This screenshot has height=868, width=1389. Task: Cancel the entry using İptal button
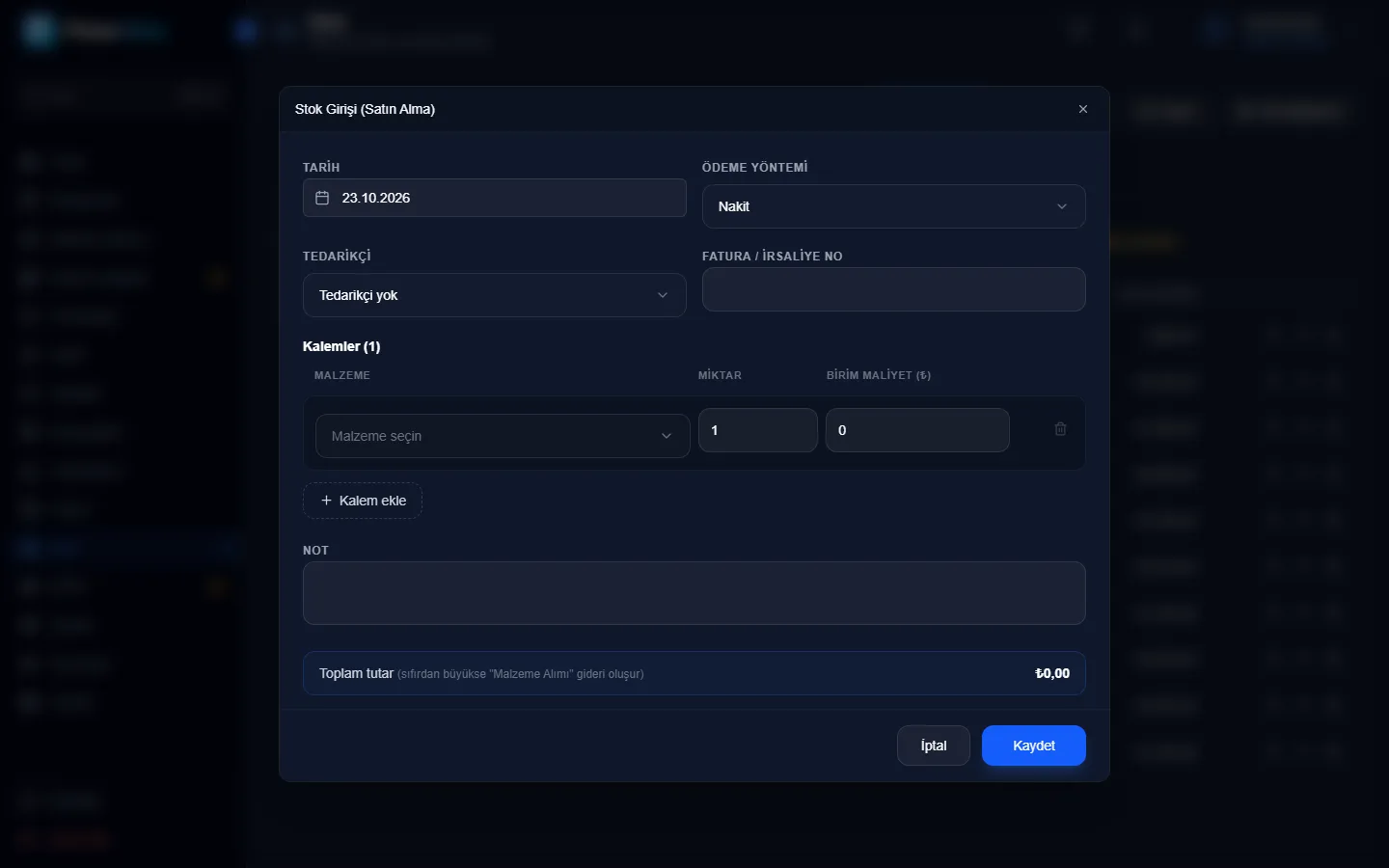pyautogui.click(x=933, y=746)
